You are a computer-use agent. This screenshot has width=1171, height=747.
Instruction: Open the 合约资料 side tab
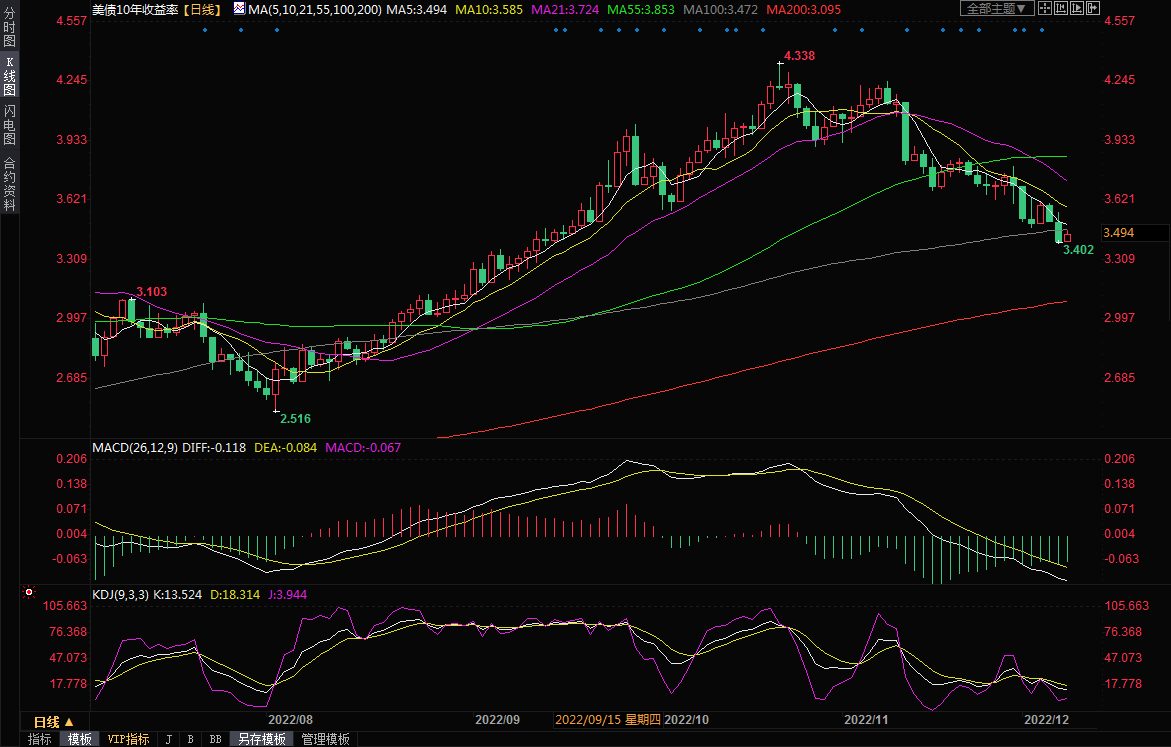pos(9,183)
